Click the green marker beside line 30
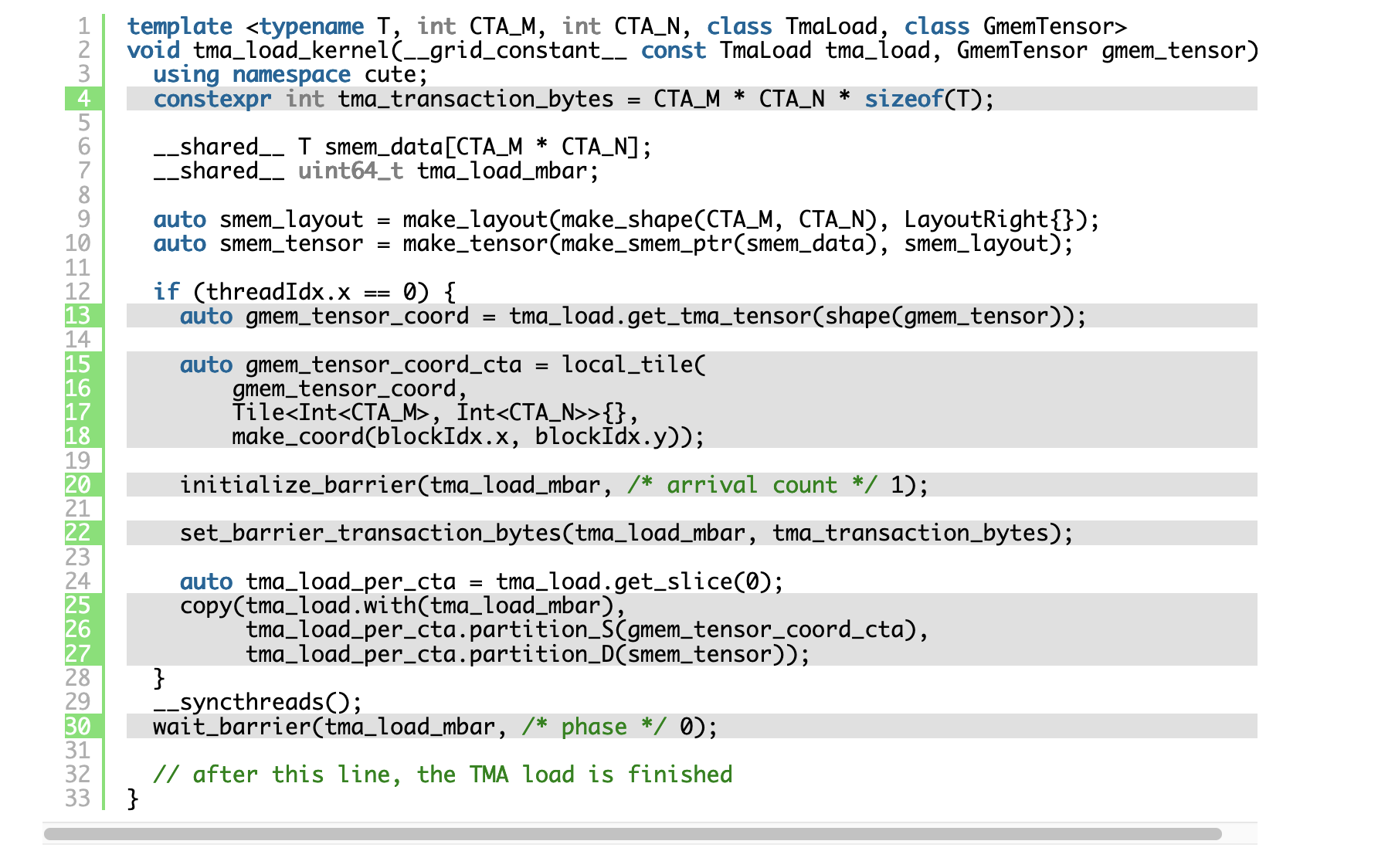1378x868 pixels. 83,727
